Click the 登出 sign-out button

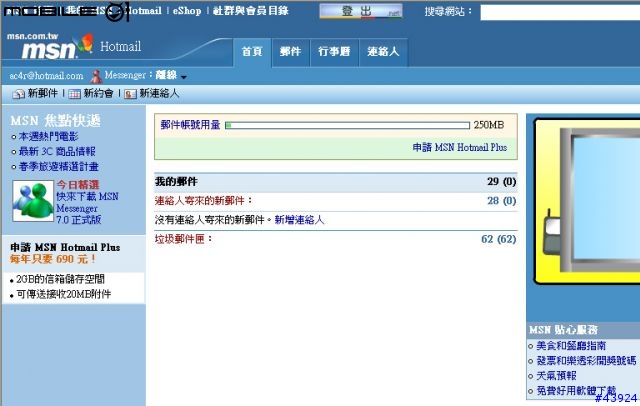[361, 11]
